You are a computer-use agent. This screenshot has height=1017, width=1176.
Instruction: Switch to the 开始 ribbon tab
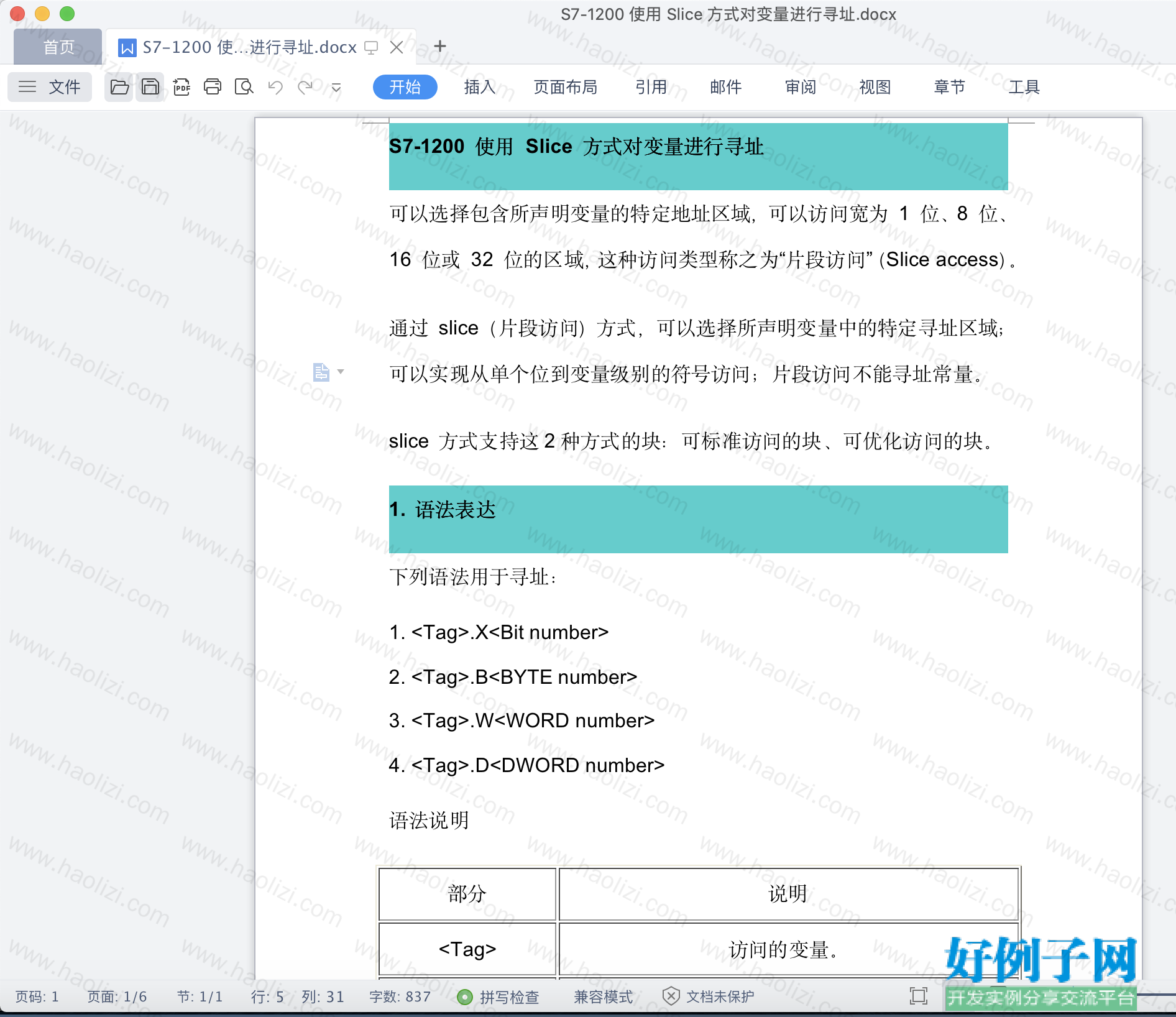[405, 87]
